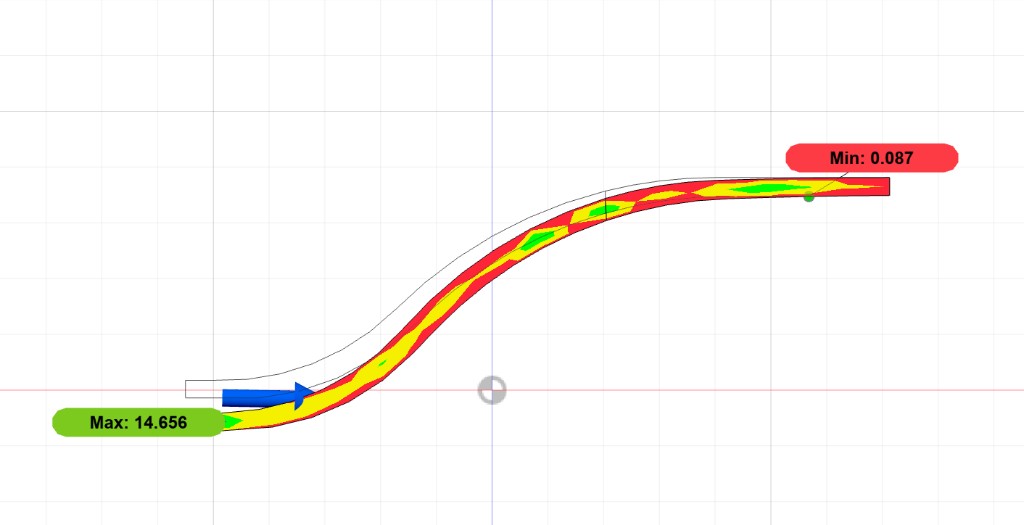The image size is (1024, 525).
Task: Click the red Min: 0.087 label
Action: [x=872, y=158]
